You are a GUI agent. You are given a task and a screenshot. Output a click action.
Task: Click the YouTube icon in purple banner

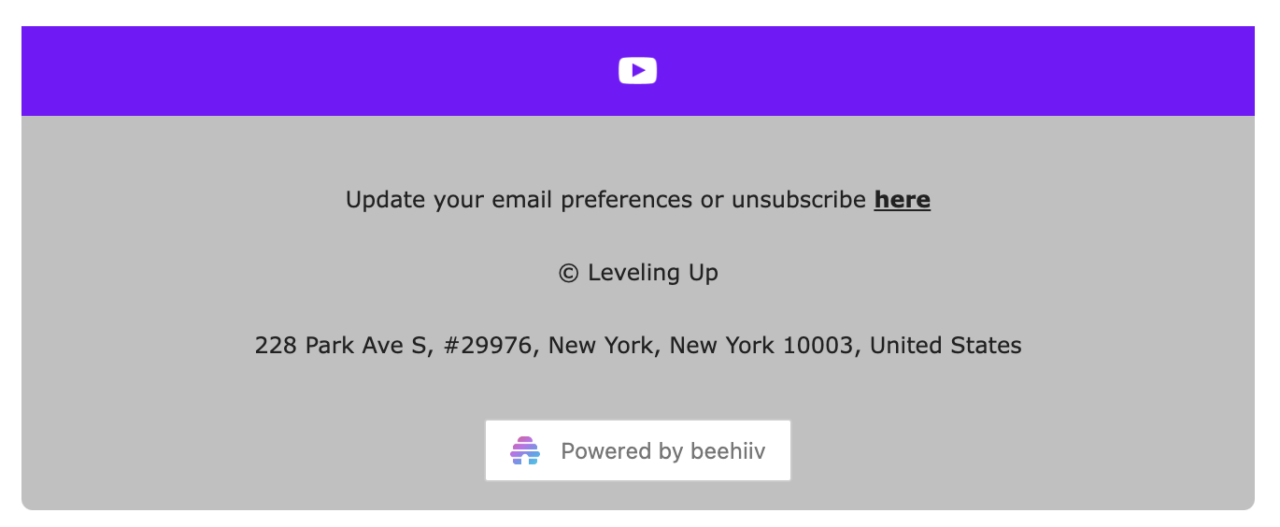click(x=637, y=71)
